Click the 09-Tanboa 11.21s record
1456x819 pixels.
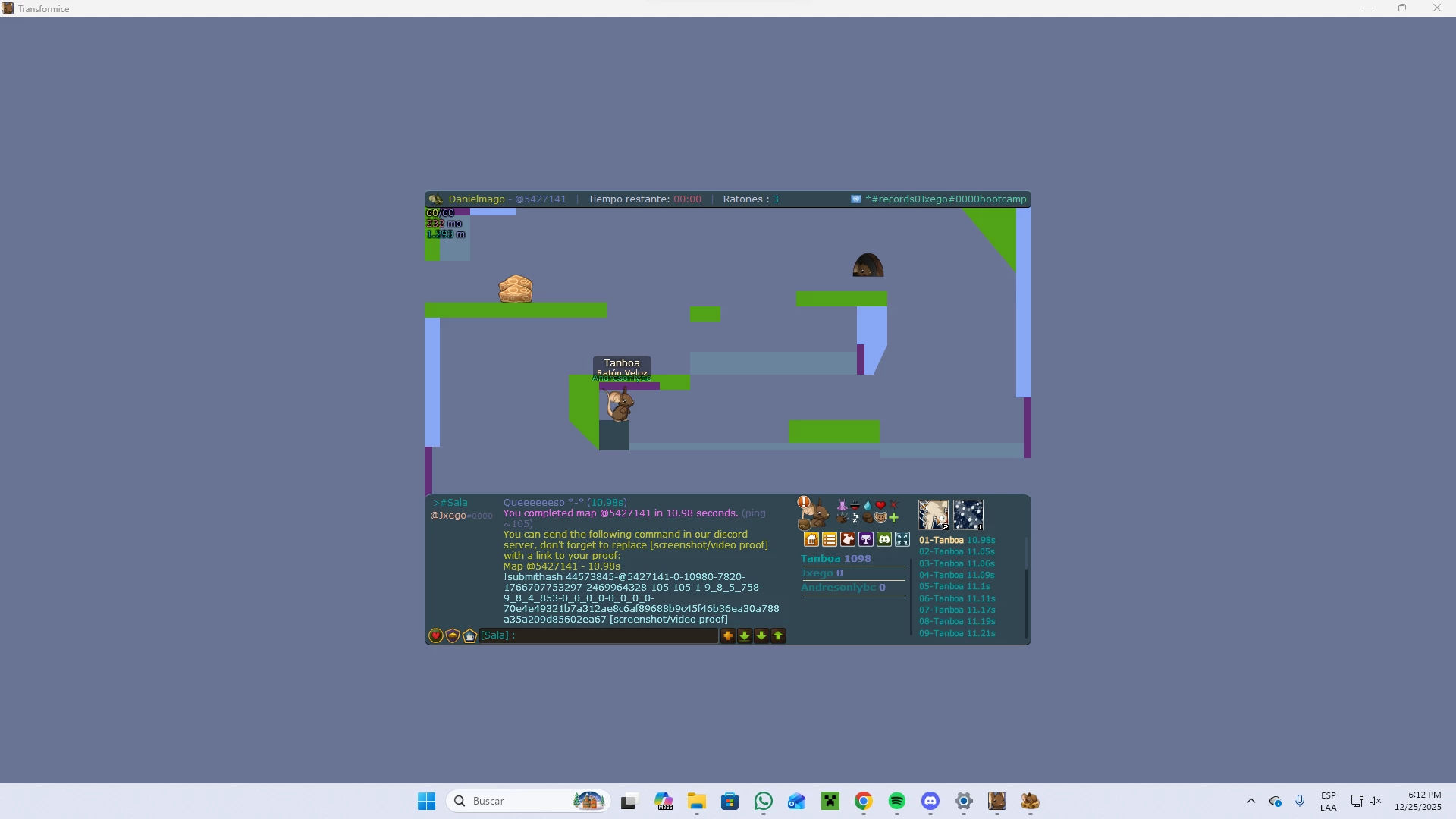[957, 633]
